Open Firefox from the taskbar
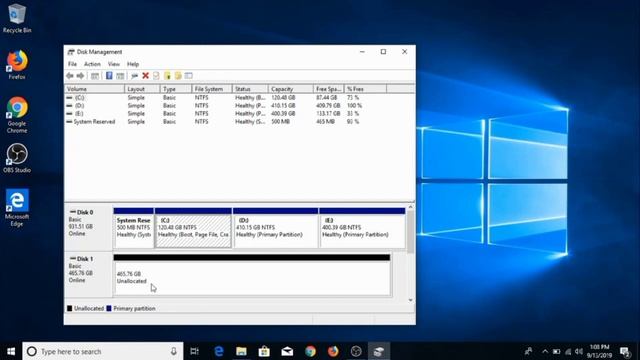 coord(333,351)
